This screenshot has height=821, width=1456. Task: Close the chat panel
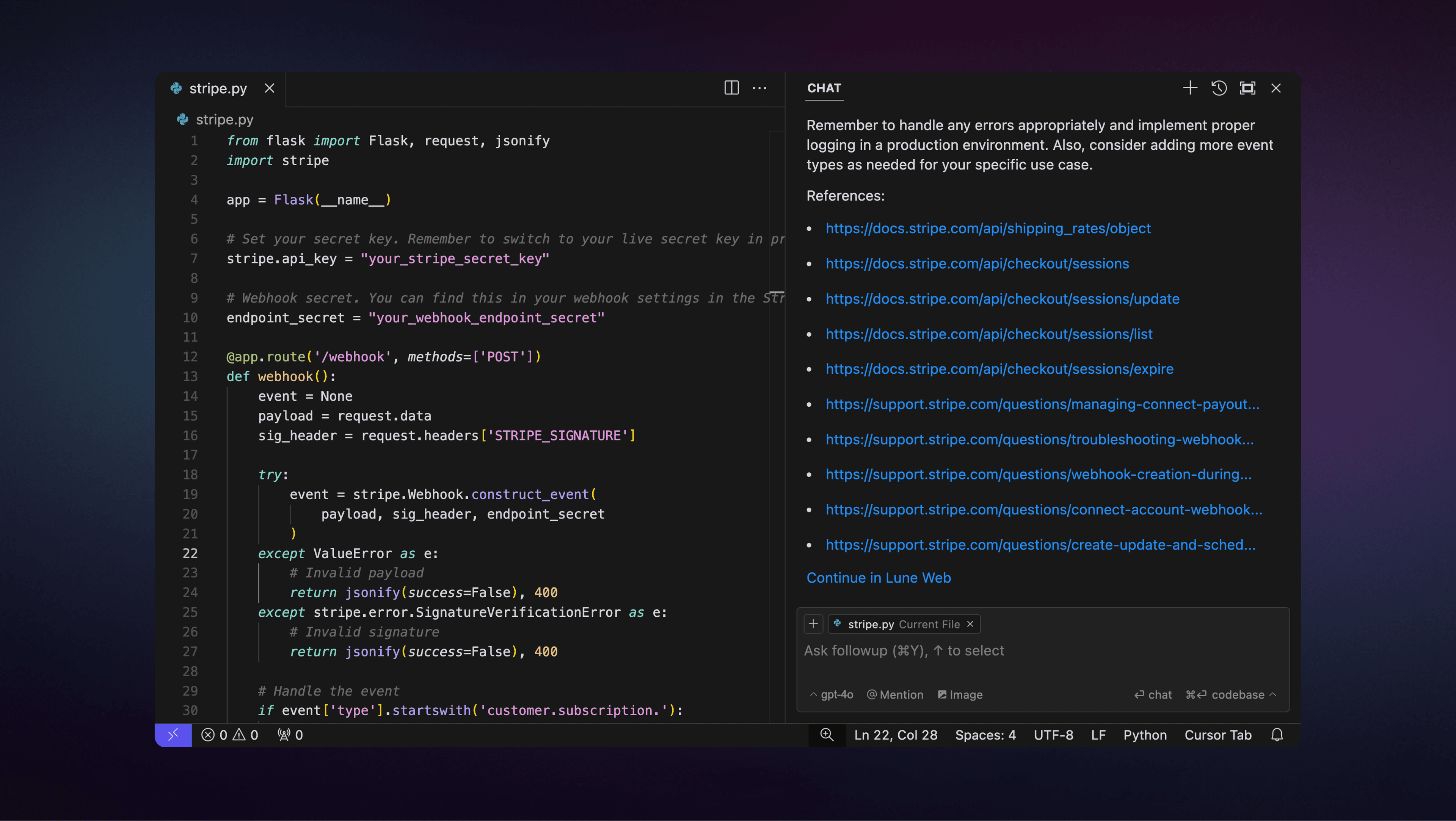(x=1276, y=88)
